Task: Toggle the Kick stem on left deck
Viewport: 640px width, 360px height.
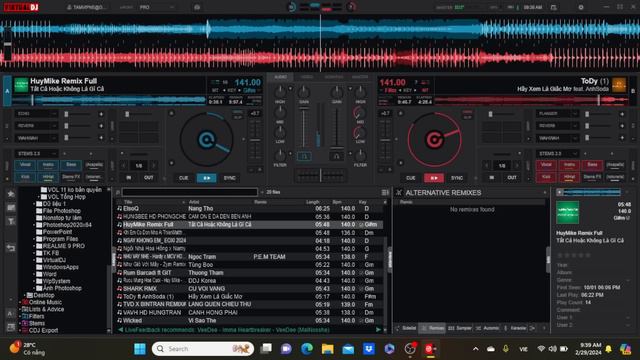Action: coord(25,177)
